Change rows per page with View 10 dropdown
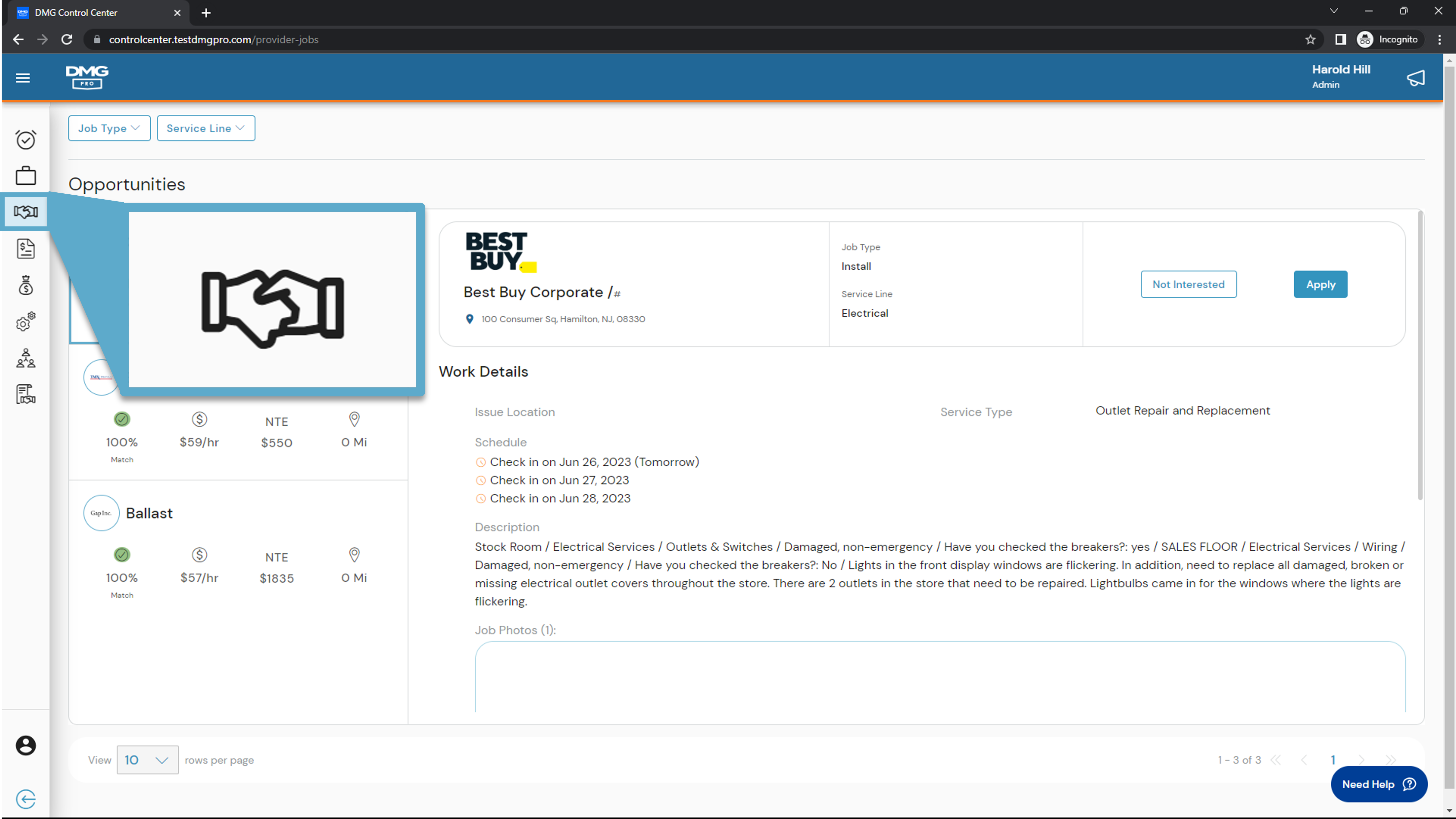Image resolution: width=1456 pixels, height=819 pixels. click(147, 760)
